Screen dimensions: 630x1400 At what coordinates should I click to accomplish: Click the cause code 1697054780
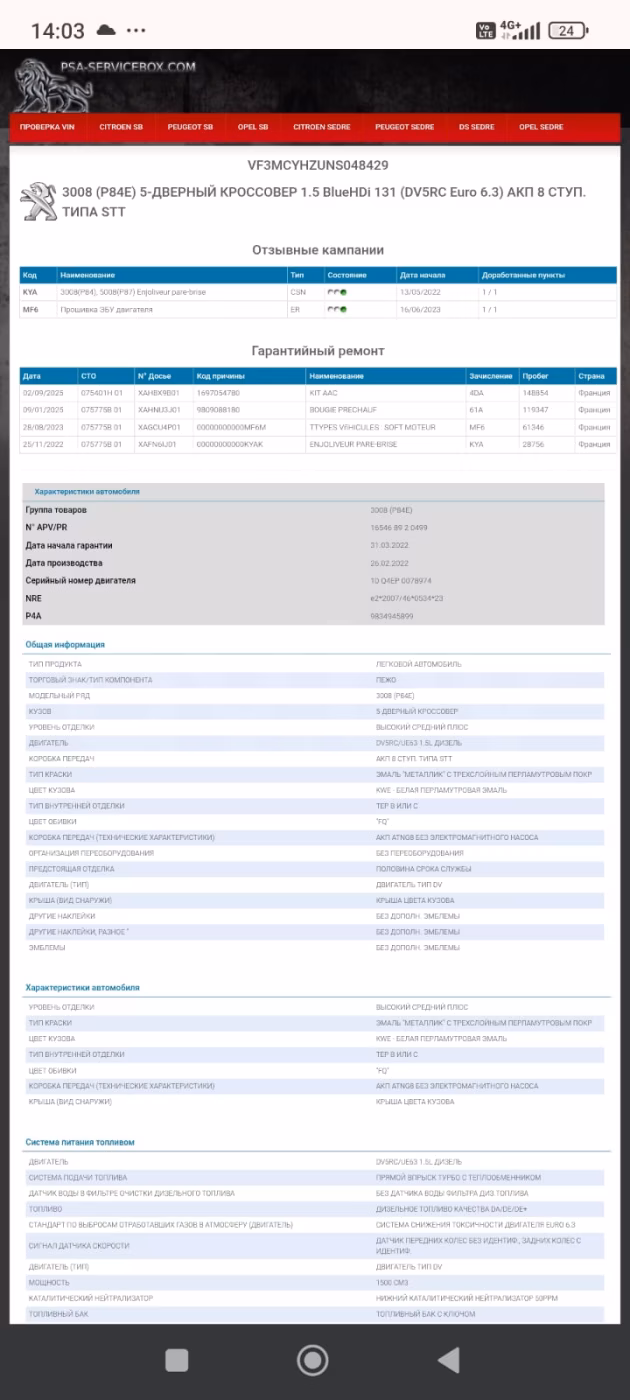click(x=218, y=393)
